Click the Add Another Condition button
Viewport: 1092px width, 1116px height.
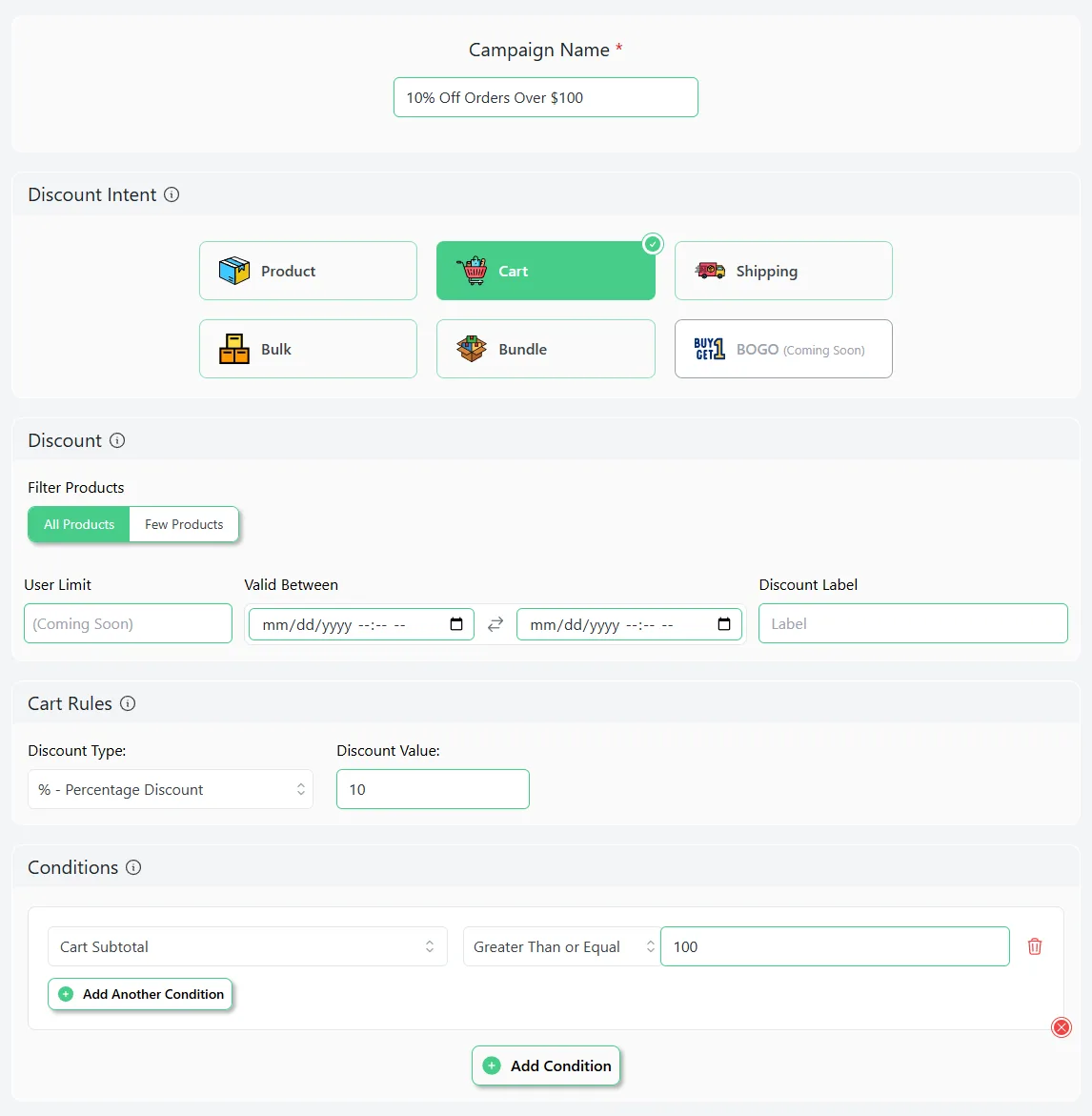[140, 994]
